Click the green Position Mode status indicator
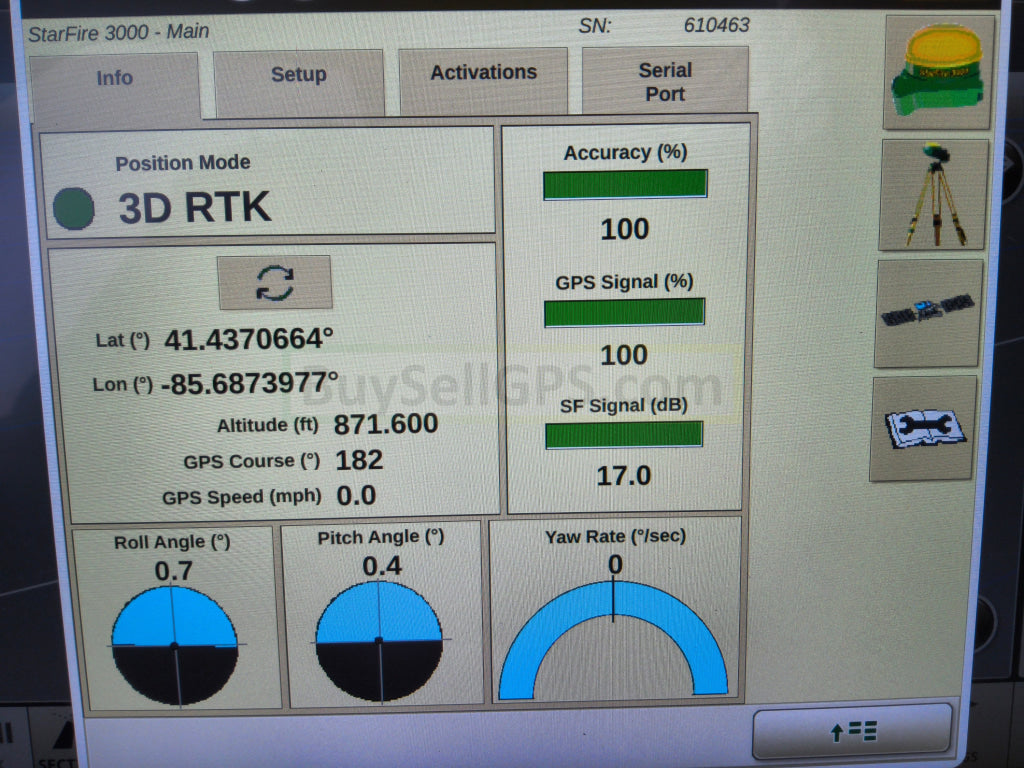The image size is (1024, 768). tap(73, 208)
